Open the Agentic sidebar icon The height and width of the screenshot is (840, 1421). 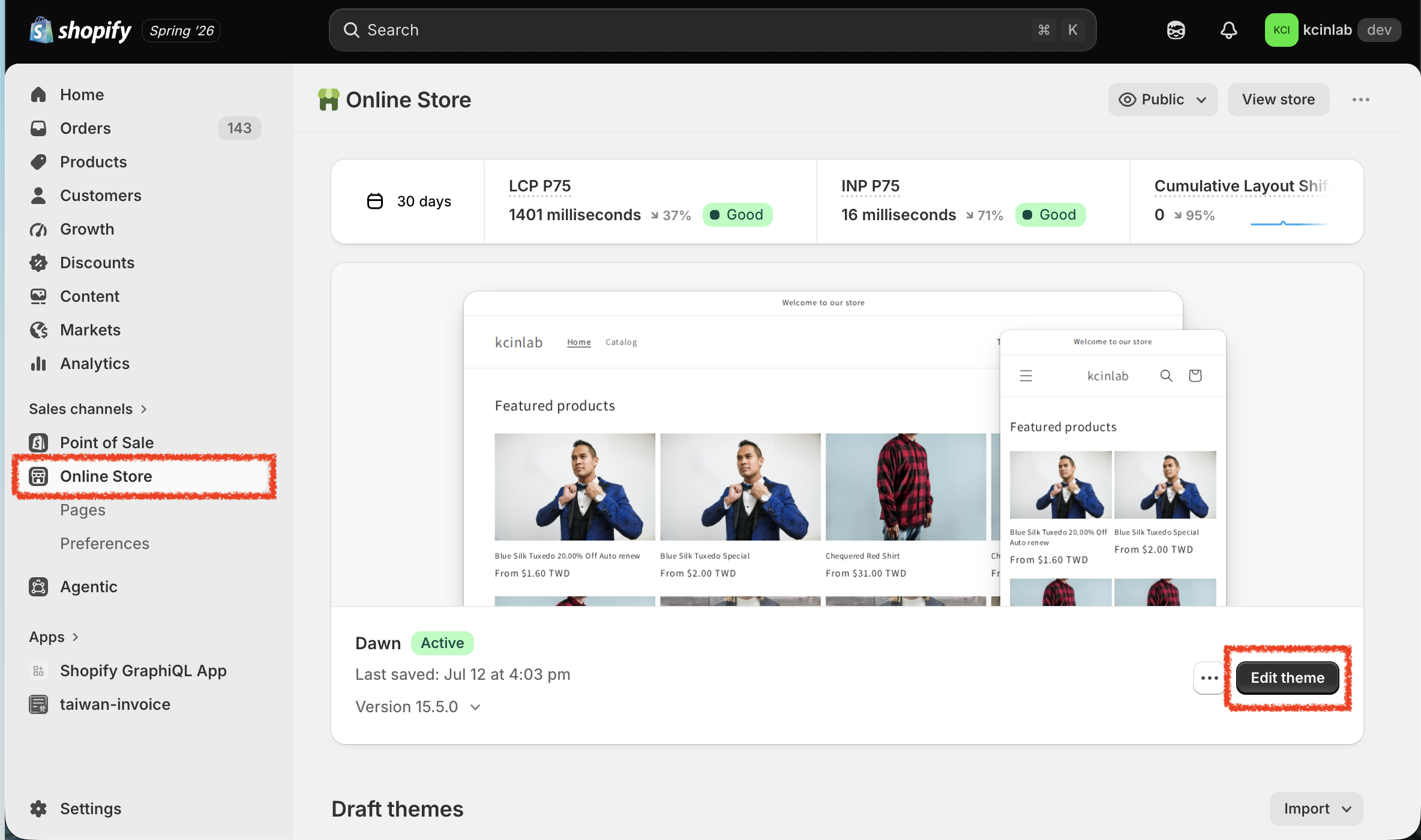(38, 587)
